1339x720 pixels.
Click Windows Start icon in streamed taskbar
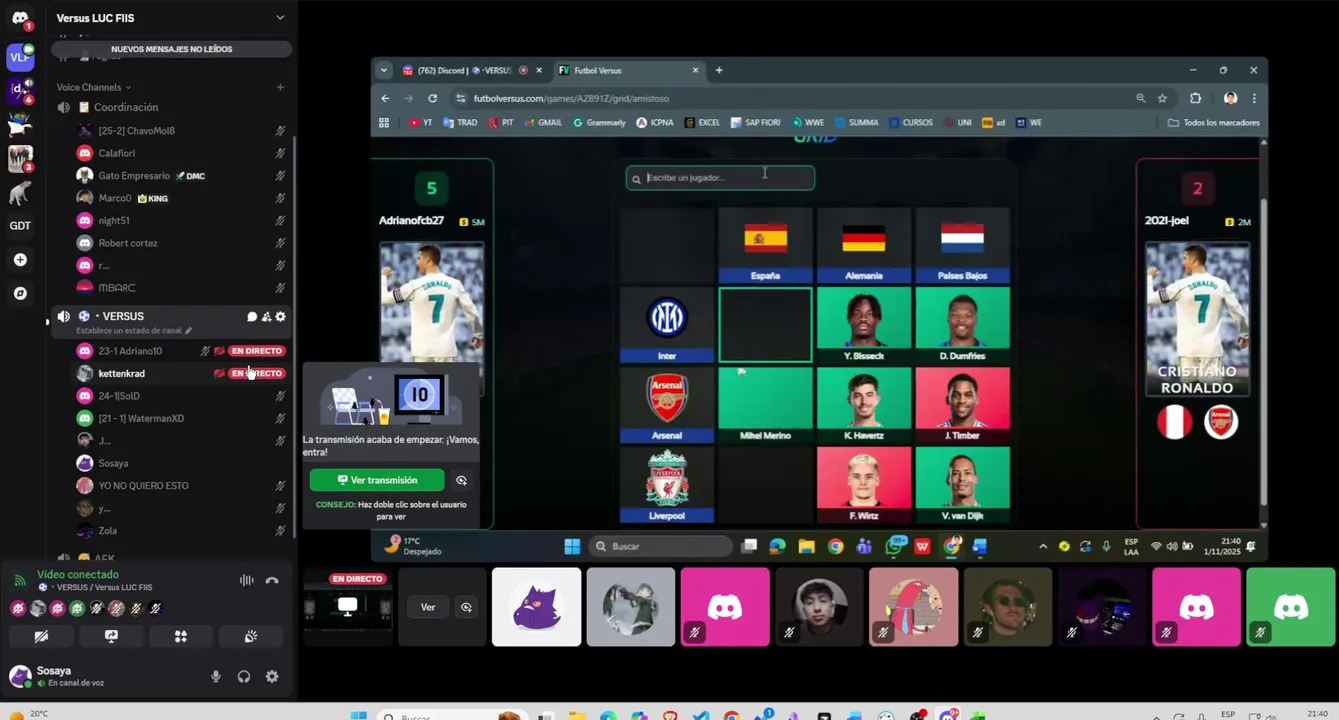pyautogui.click(x=572, y=546)
